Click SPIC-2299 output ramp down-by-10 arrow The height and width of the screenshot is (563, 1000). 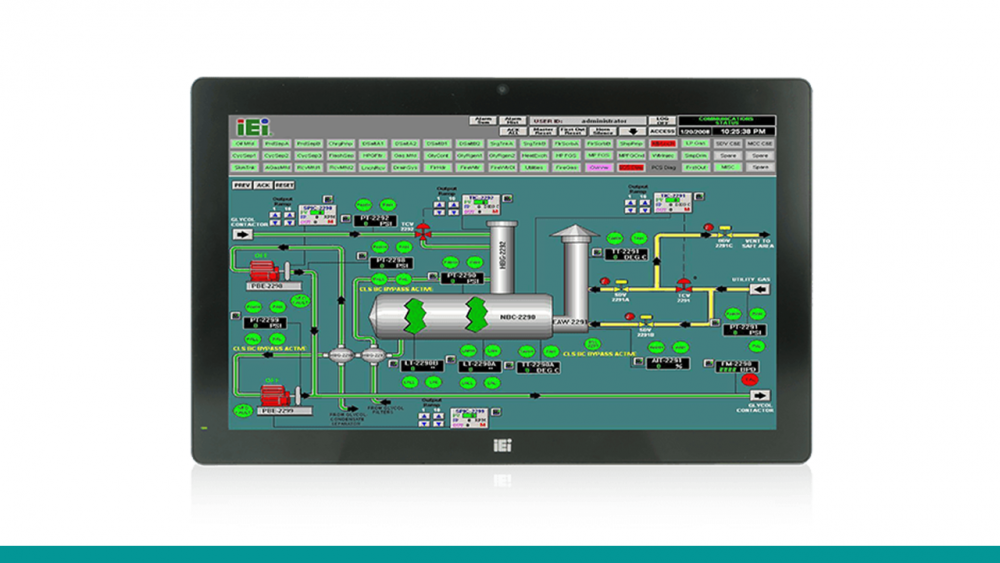[438, 424]
